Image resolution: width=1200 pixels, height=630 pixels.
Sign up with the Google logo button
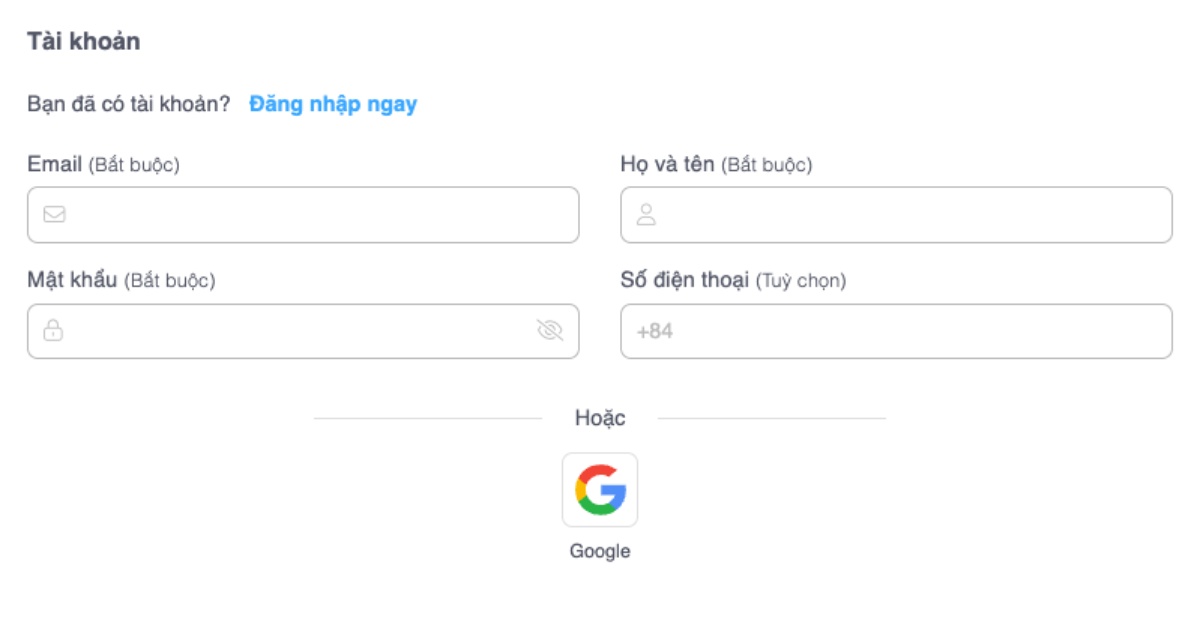pyautogui.click(x=600, y=490)
